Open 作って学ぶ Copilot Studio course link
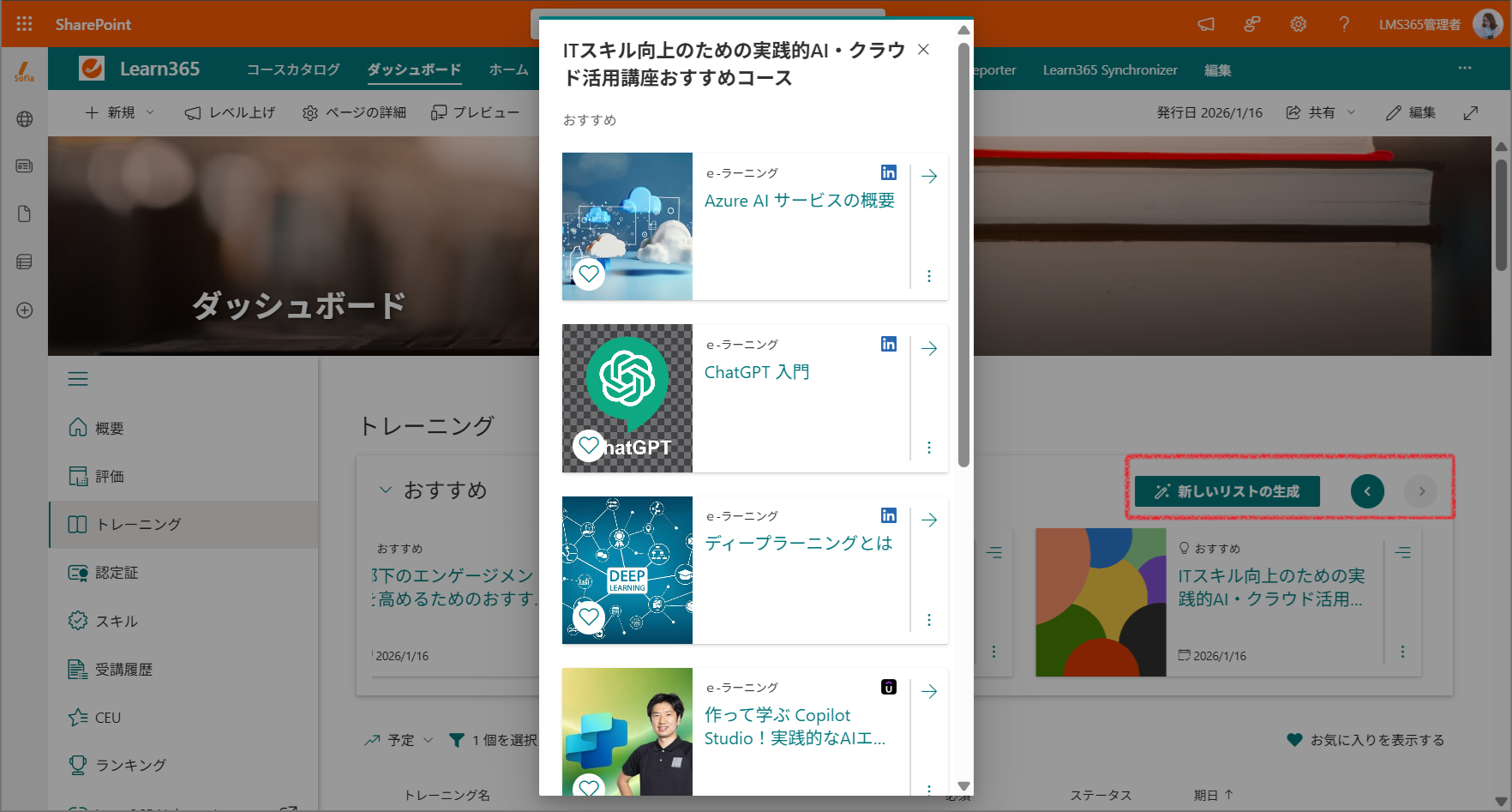The height and width of the screenshot is (812, 1512). tap(795, 726)
